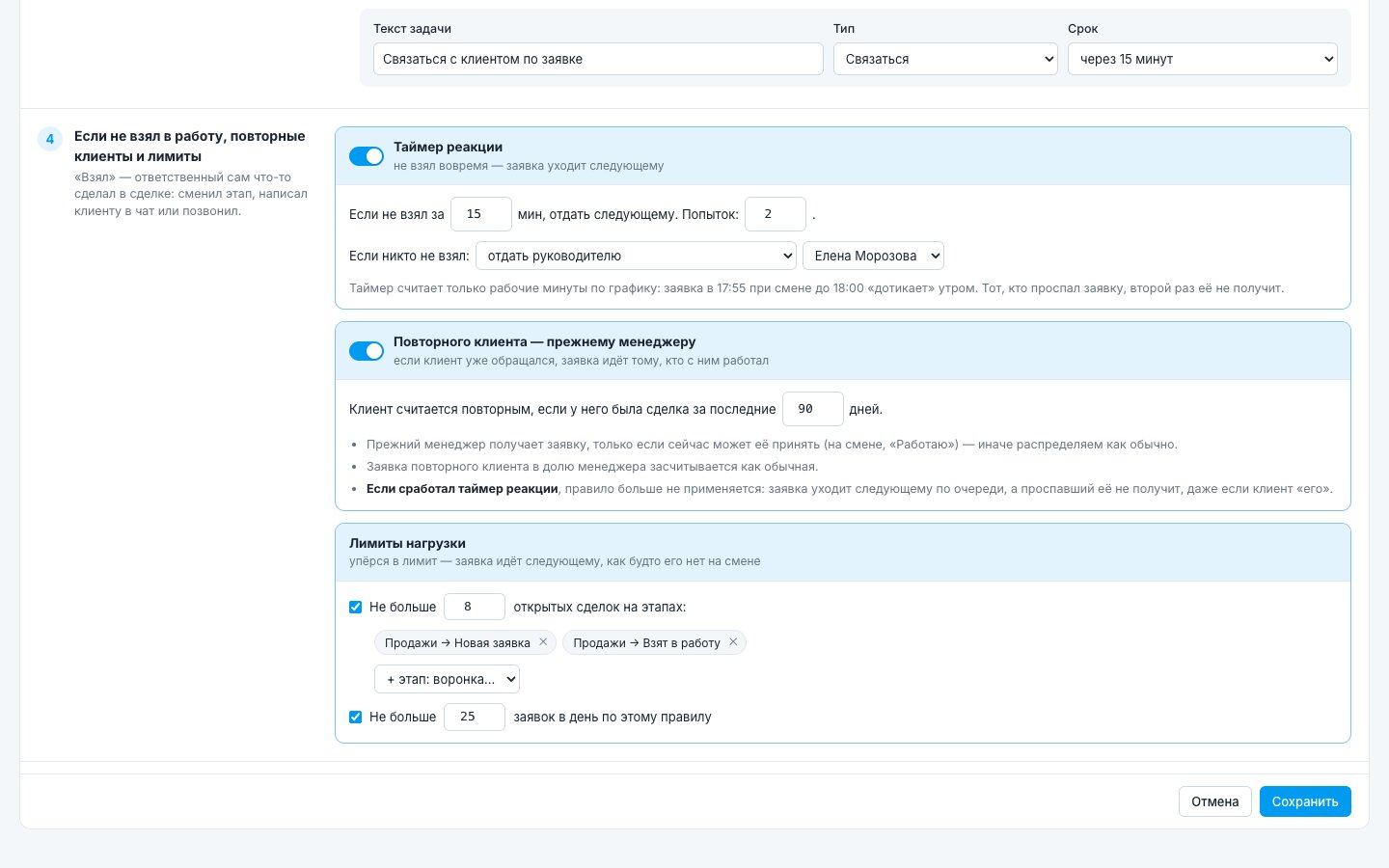The width and height of the screenshot is (1389, 868).
Task: Click the daily limit field showing 25
Action: pos(475,717)
